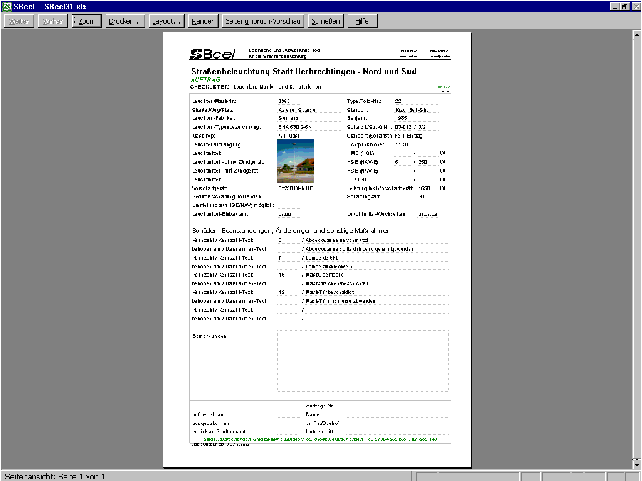The height and width of the screenshot is (481, 642).
Task: Click the Vorher button
Action: point(52,21)
